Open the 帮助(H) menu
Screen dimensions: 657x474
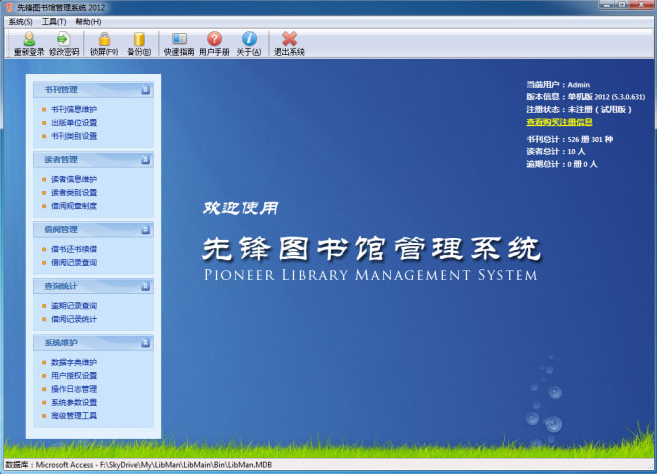coord(88,22)
